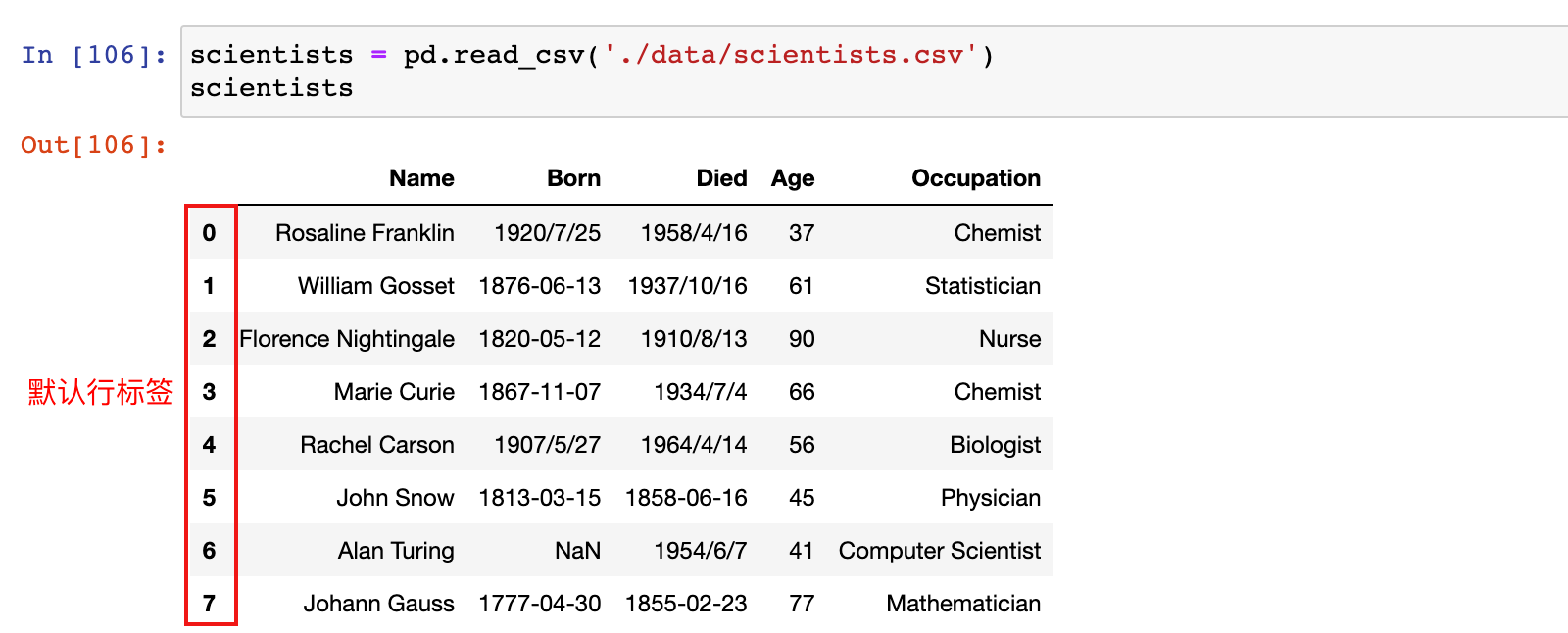
Task: Click the Name column header
Action: [421, 178]
